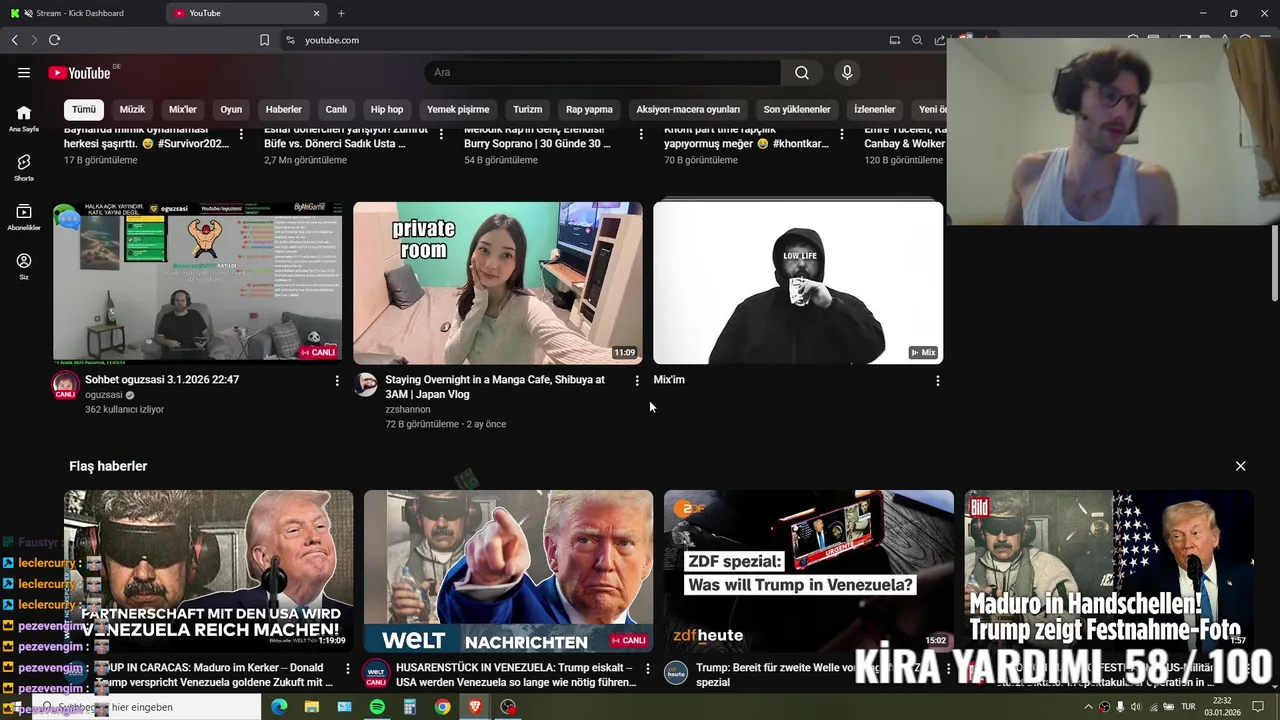This screenshot has width=1280, height=720.
Task: Open the volume control in system tray
Action: [1136, 707]
